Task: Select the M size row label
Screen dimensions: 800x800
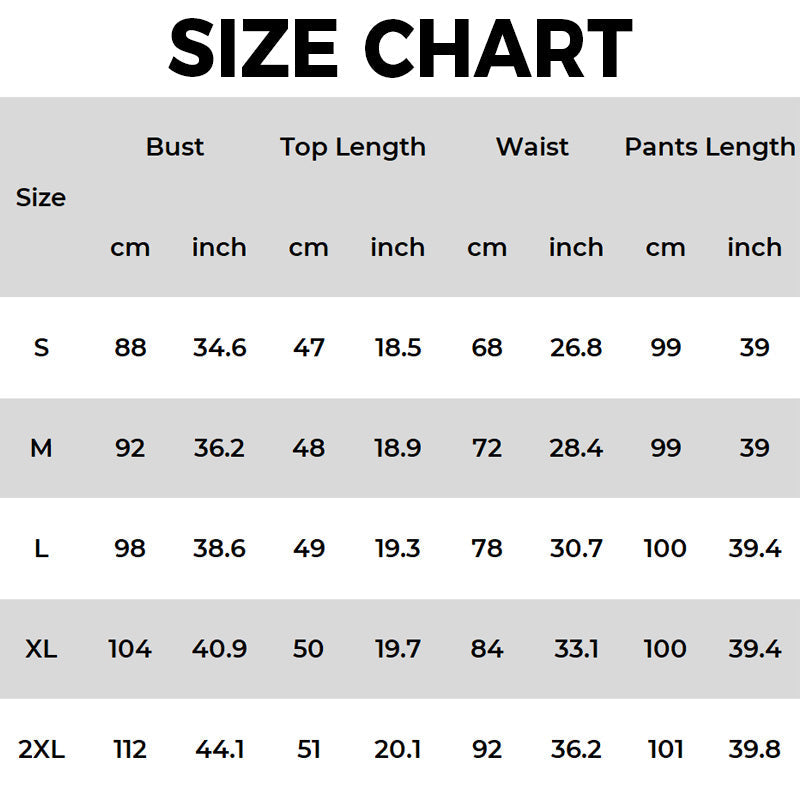Action: (41, 448)
